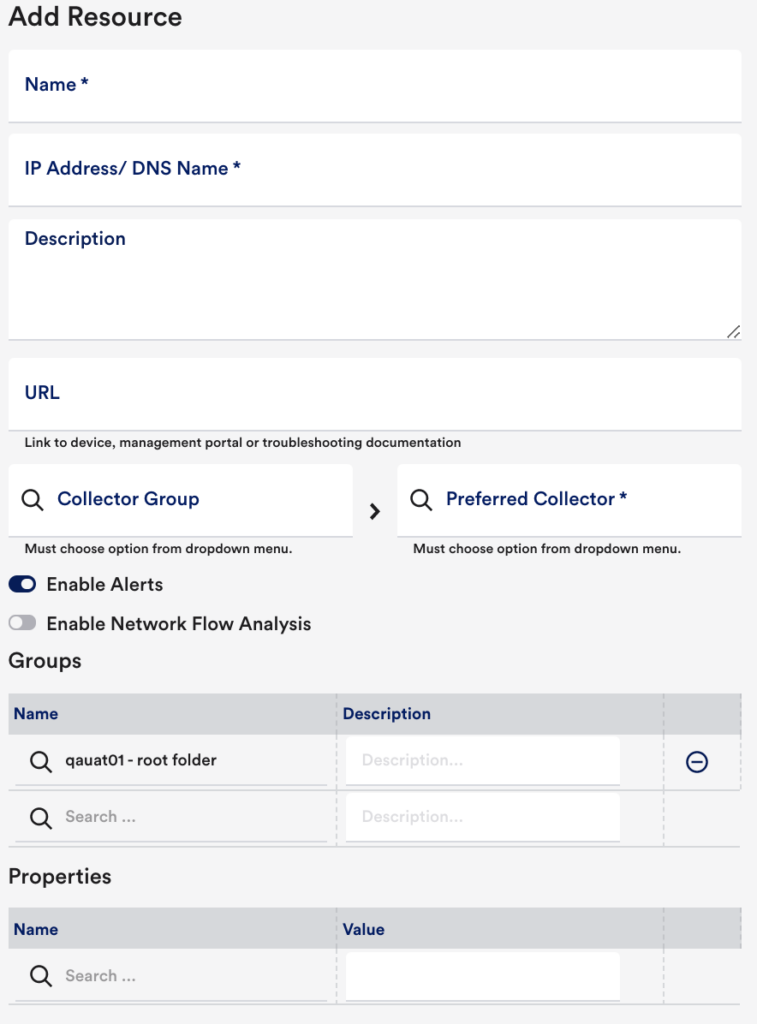Click magnifier icon beside qauat01 - root folder
The height and width of the screenshot is (1024, 757).
40,761
